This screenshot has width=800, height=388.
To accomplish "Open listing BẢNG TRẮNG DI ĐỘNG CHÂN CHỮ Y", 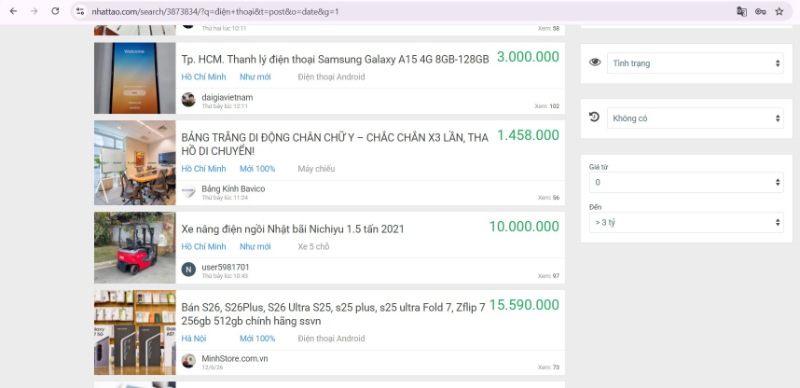I will pos(335,144).
